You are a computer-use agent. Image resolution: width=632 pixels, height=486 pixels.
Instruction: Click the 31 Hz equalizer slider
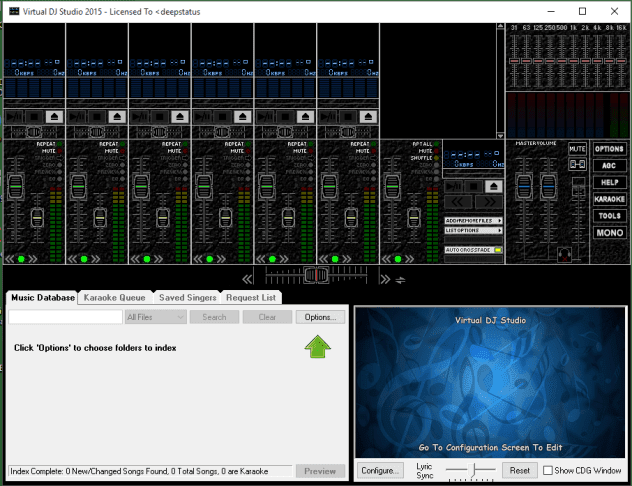[x=514, y=61]
